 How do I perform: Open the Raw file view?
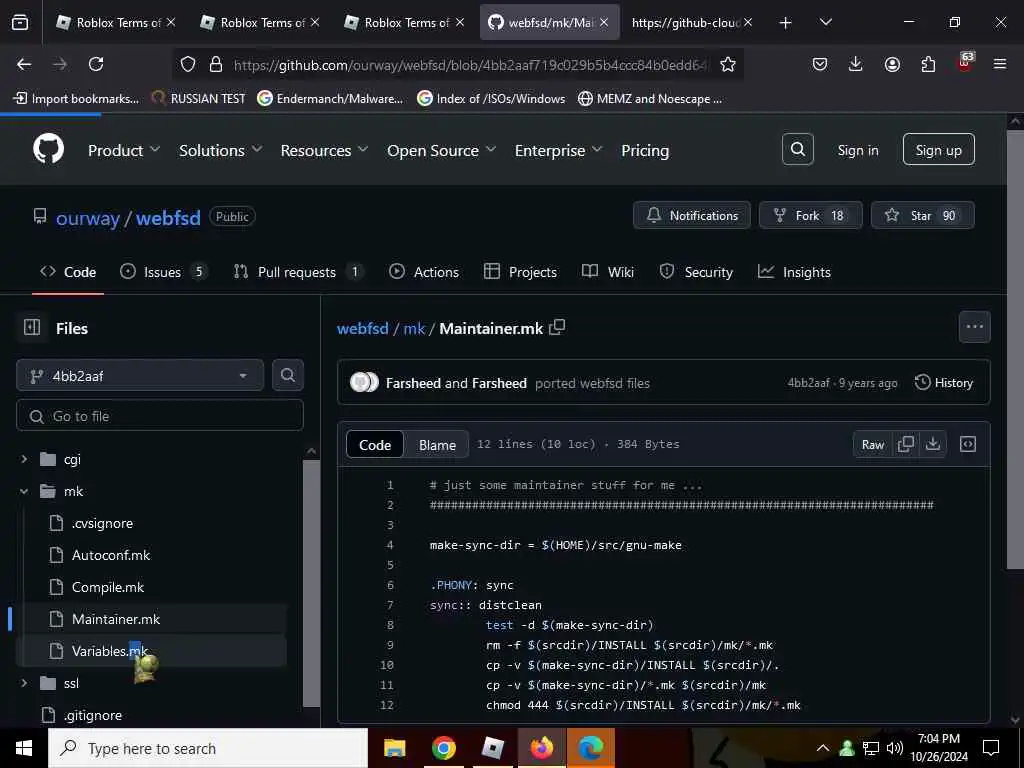click(872, 444)
